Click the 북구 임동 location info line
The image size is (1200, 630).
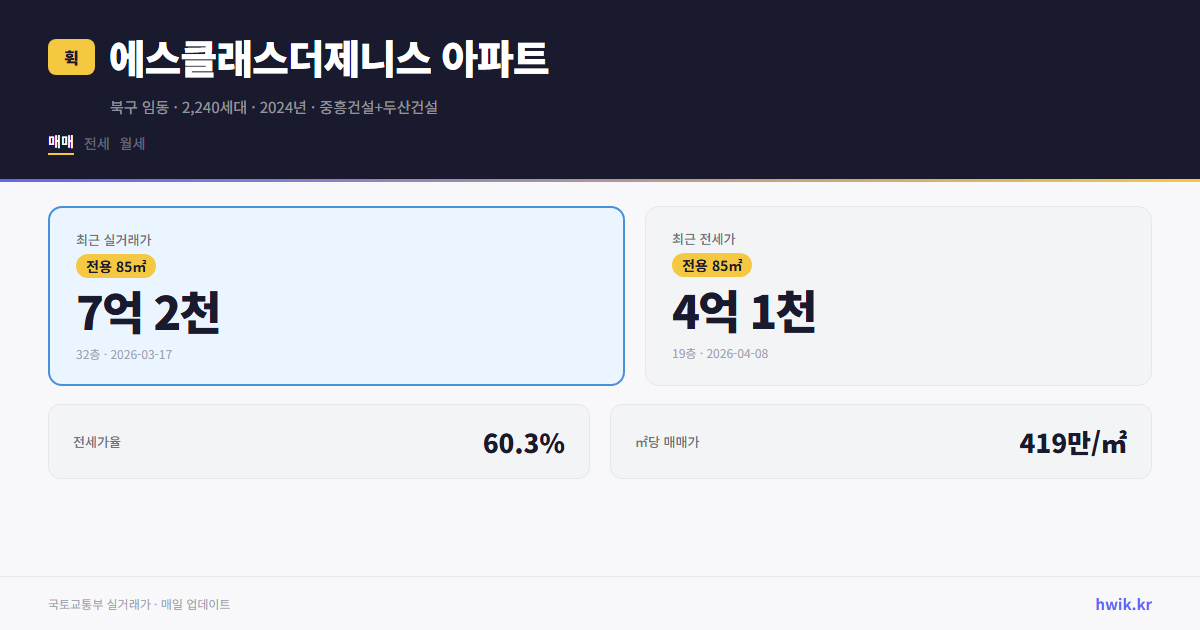274,106
